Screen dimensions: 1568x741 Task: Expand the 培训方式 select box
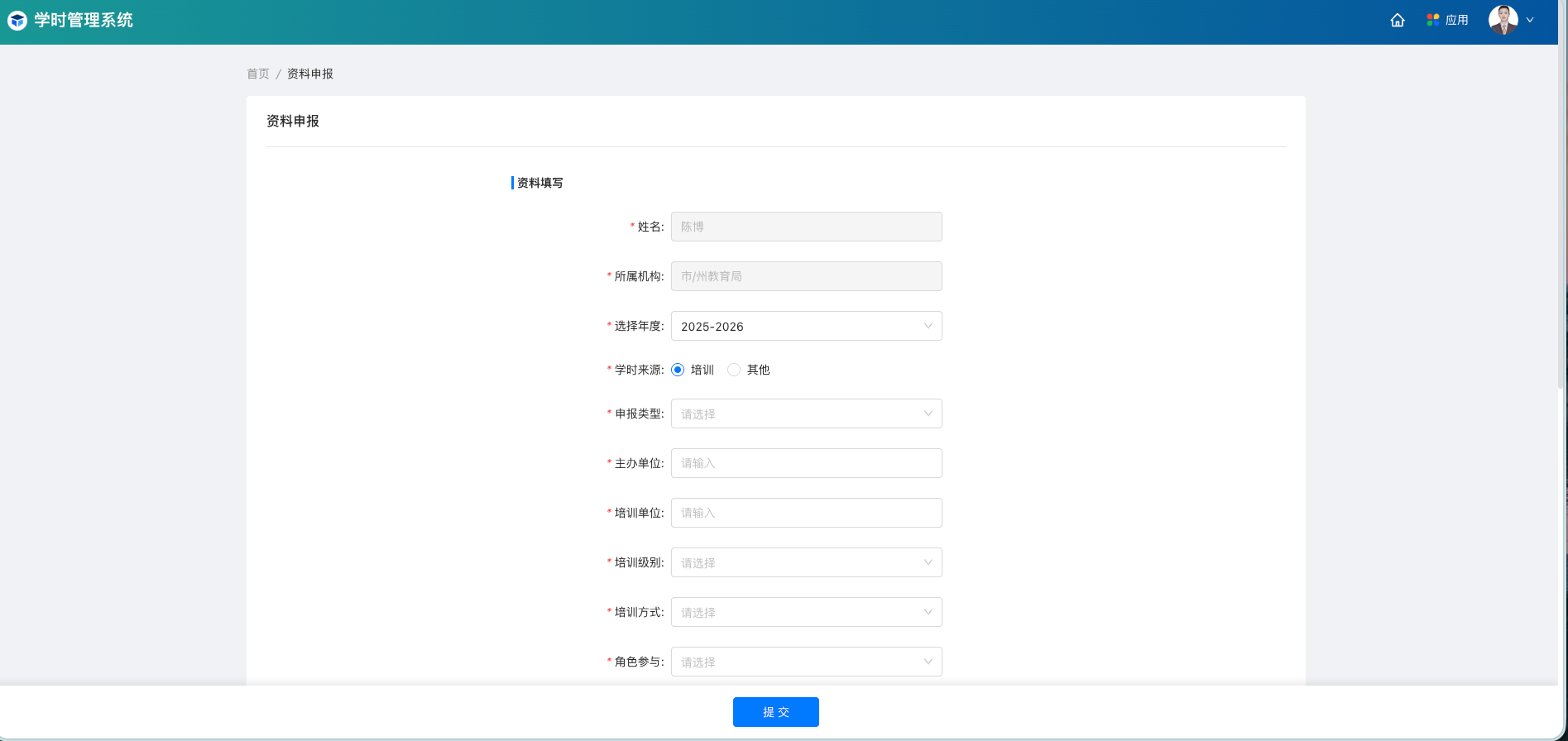coord(806,612)
